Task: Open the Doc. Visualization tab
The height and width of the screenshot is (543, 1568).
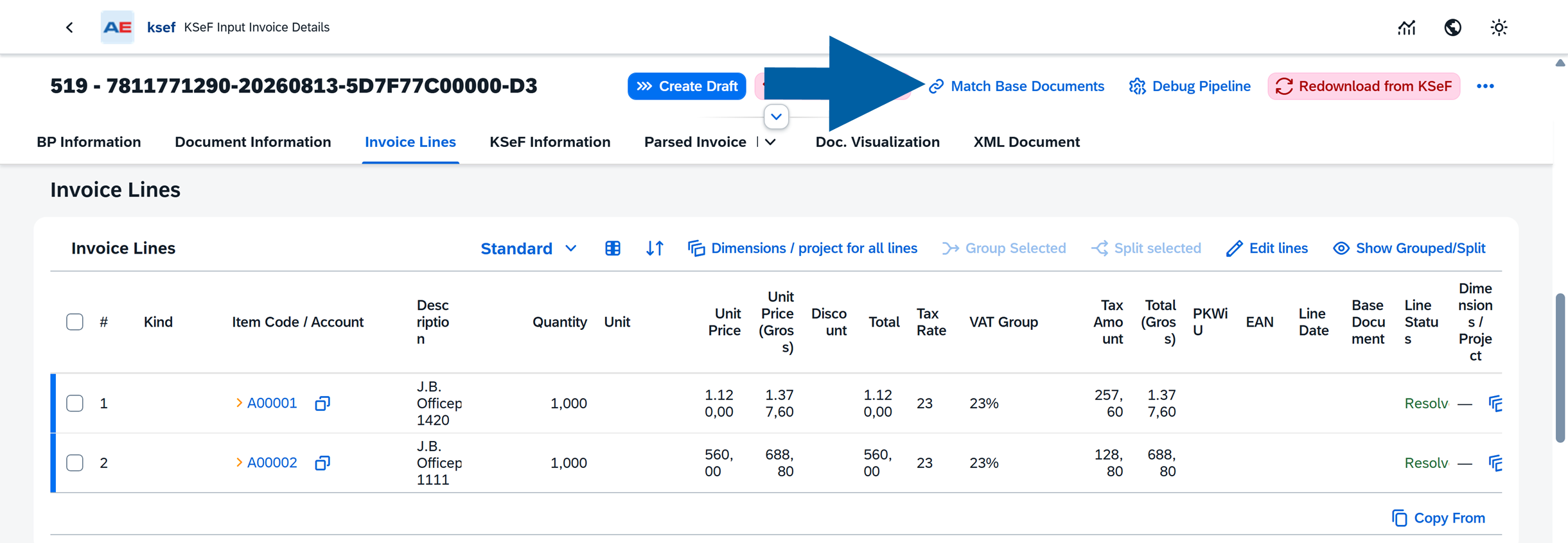Action: click(877, 142)
